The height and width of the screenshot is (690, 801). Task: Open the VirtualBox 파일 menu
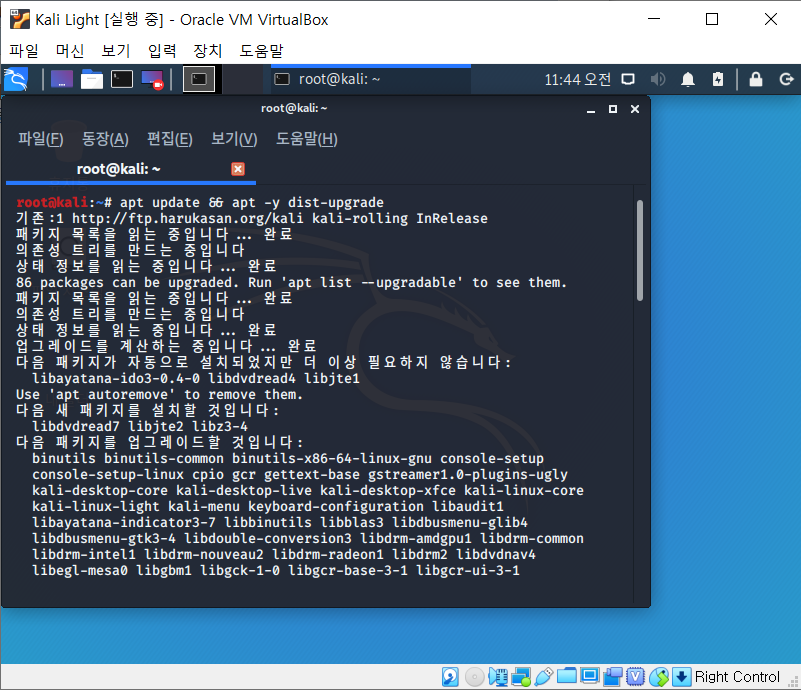click(x=24, y=51)
